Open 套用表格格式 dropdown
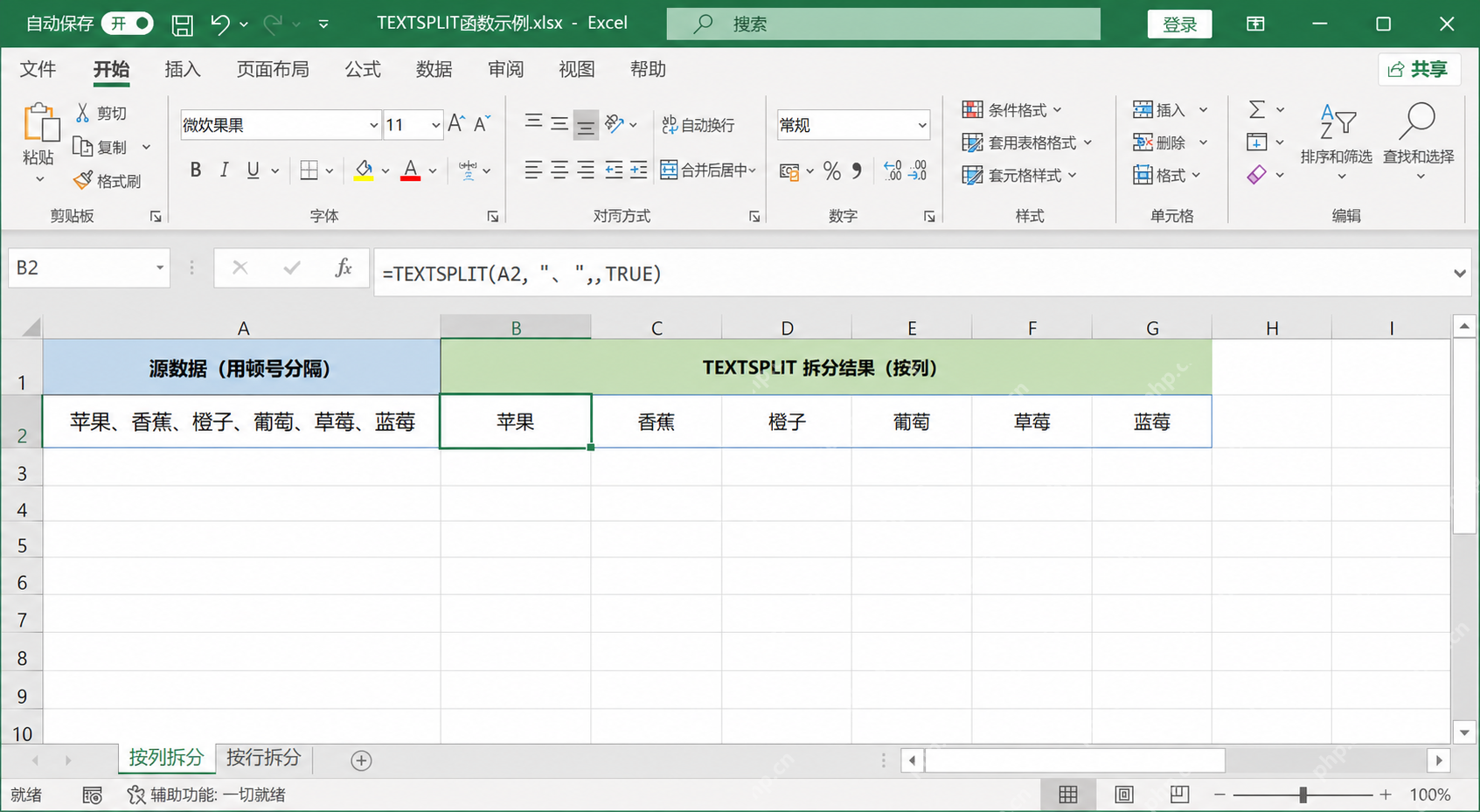The height and width of the screenshot is (812, 1480). coord(1027,142)
